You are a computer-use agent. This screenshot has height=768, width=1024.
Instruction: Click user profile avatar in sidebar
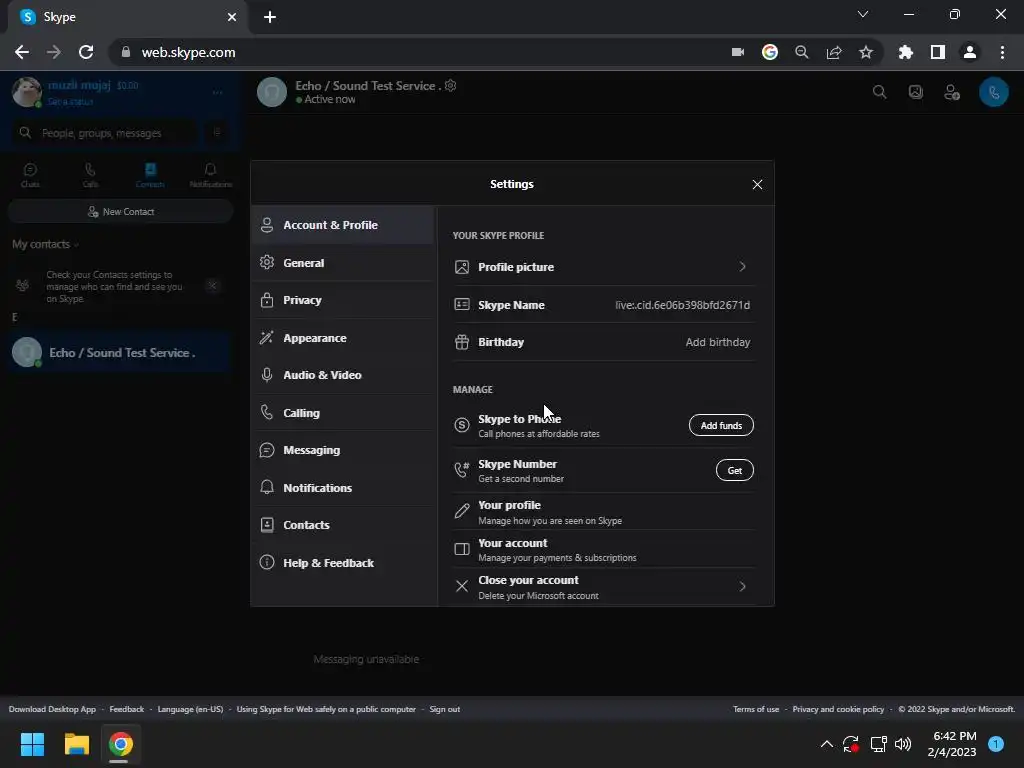click(27, 92)
